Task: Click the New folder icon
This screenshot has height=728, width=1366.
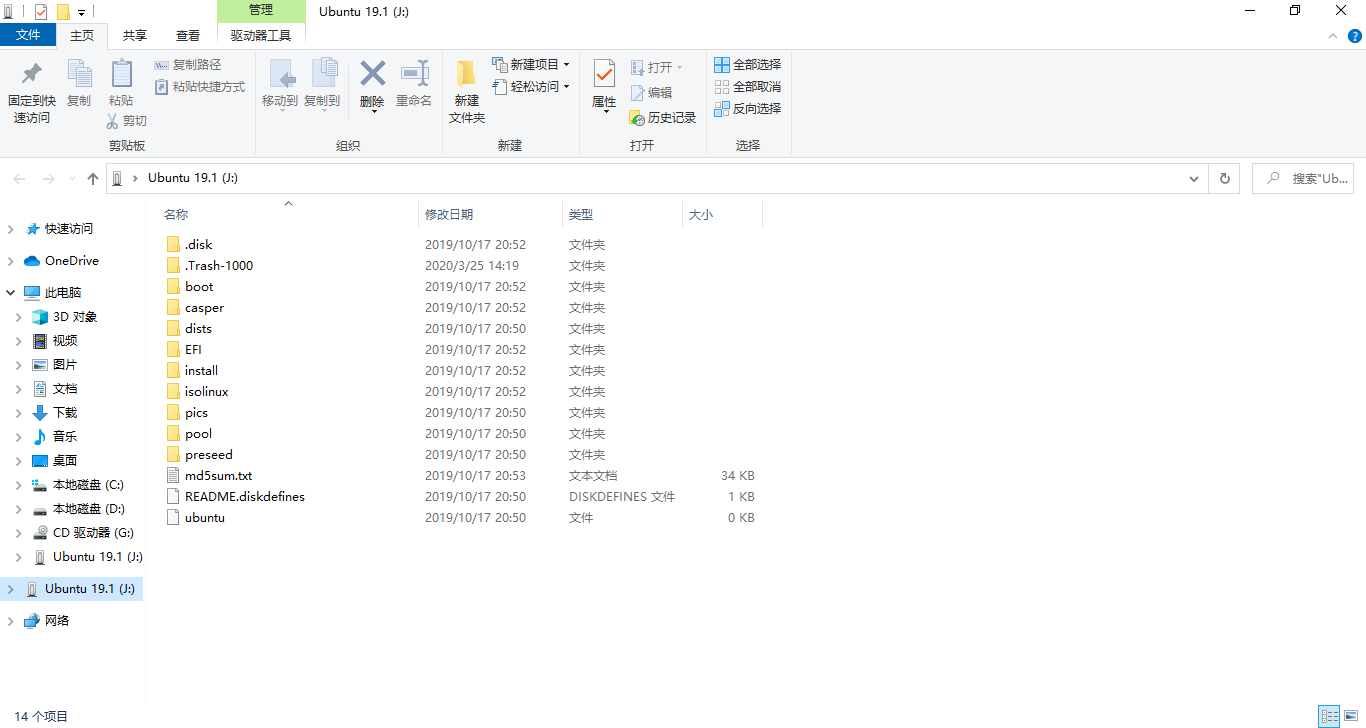Action: (x=466, y=74)
